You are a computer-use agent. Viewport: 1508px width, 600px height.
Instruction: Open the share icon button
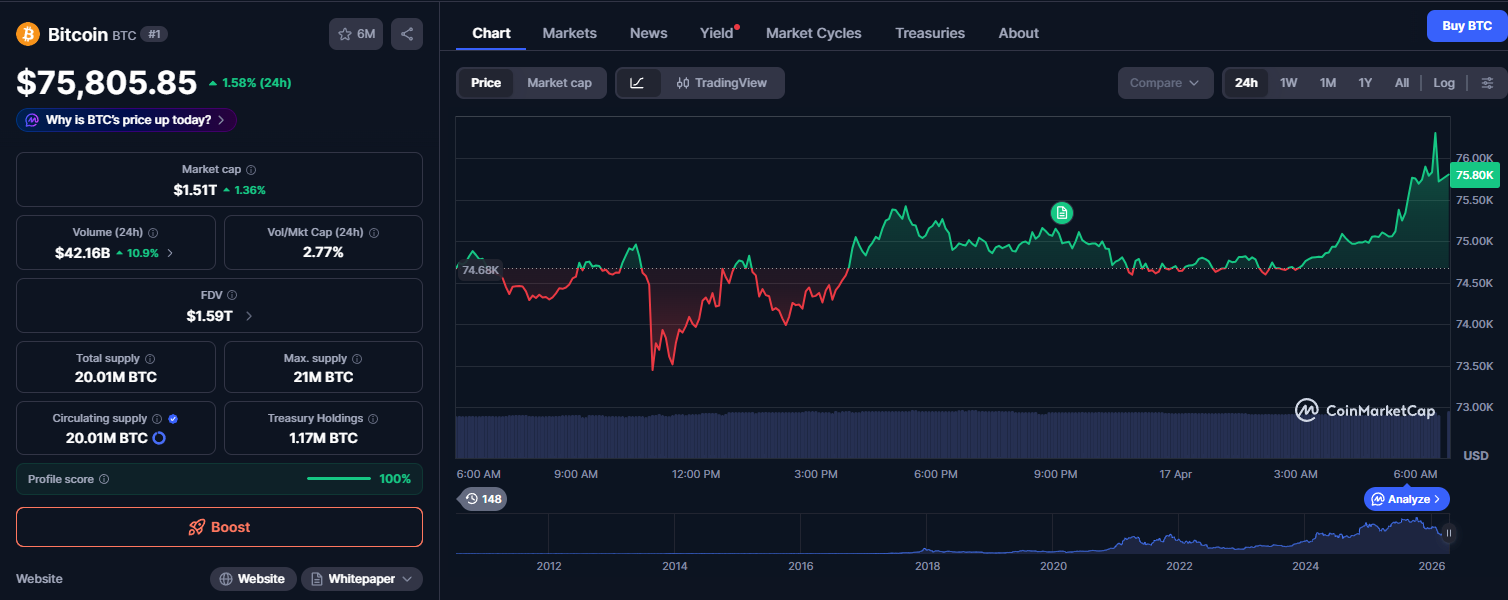(x=407, y=34)
